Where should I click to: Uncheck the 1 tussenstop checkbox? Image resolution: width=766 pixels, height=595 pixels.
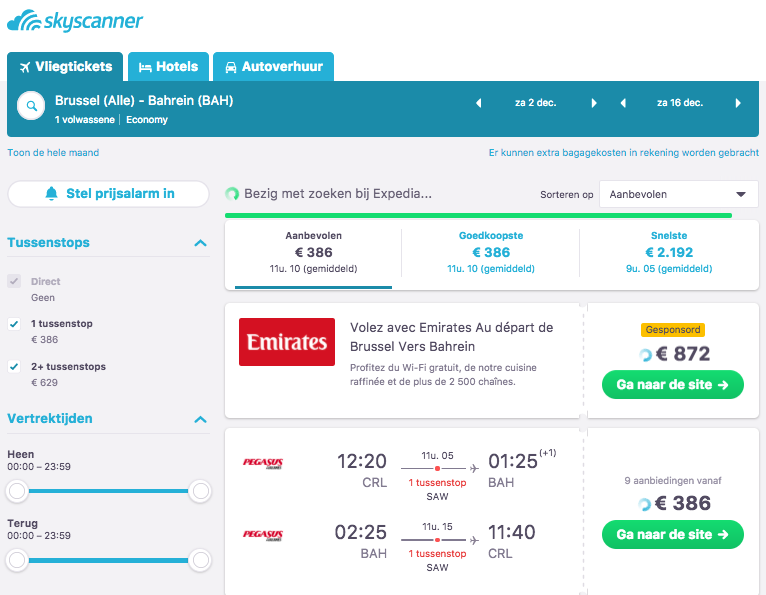click(x=14, y=324)
